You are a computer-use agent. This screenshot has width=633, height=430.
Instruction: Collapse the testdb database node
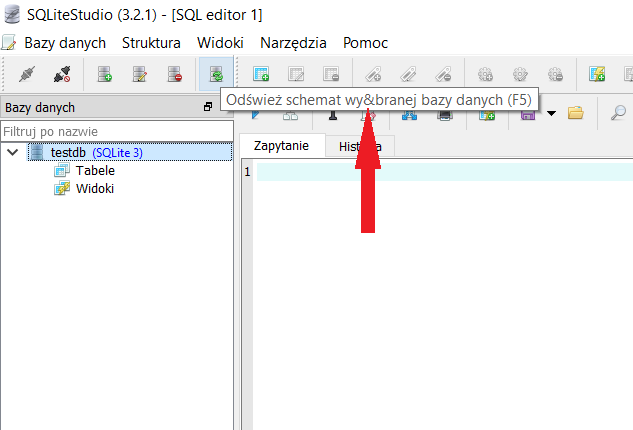13,152
